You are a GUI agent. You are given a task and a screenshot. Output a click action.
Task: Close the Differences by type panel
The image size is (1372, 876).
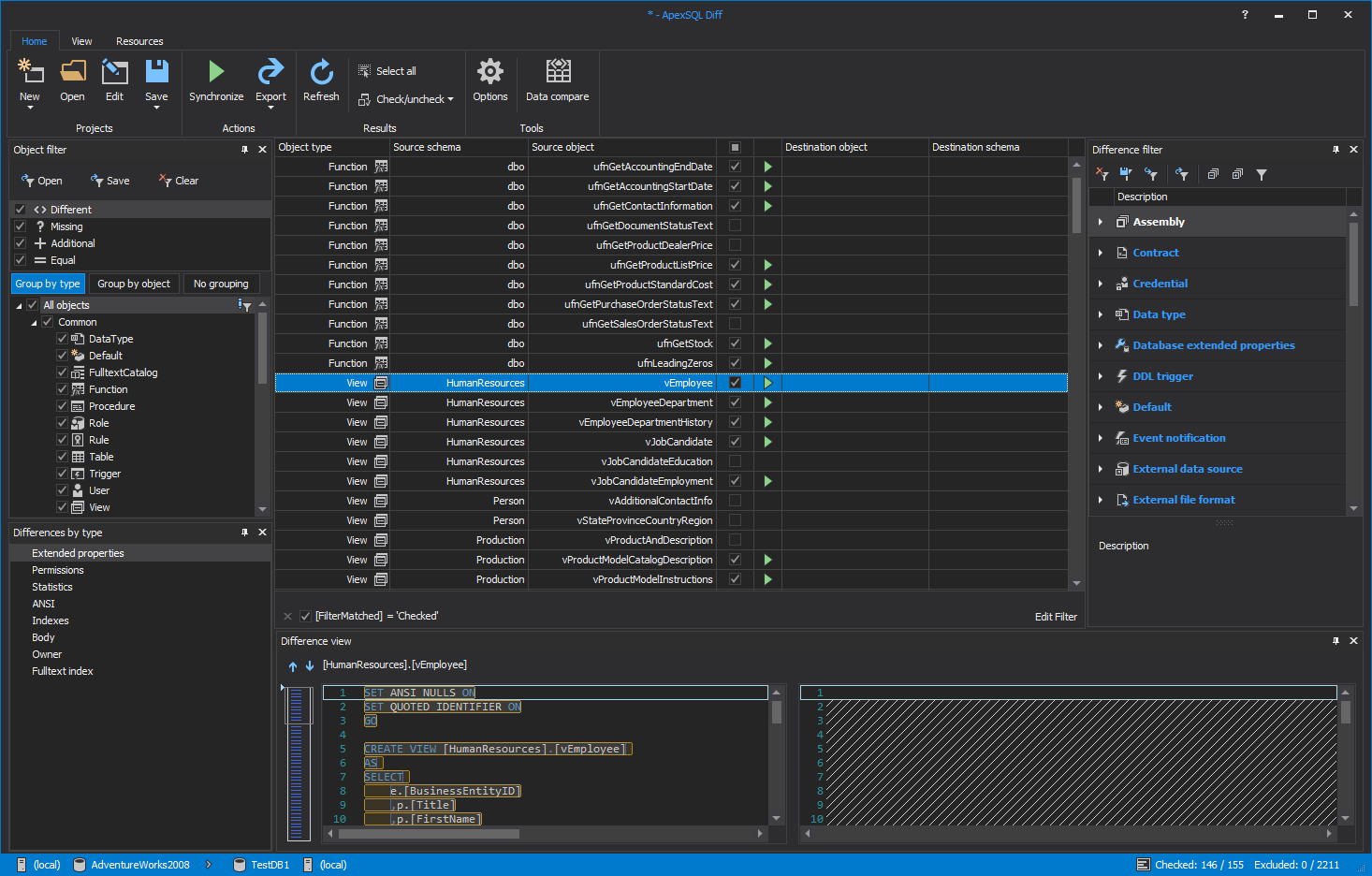(262, 533)
